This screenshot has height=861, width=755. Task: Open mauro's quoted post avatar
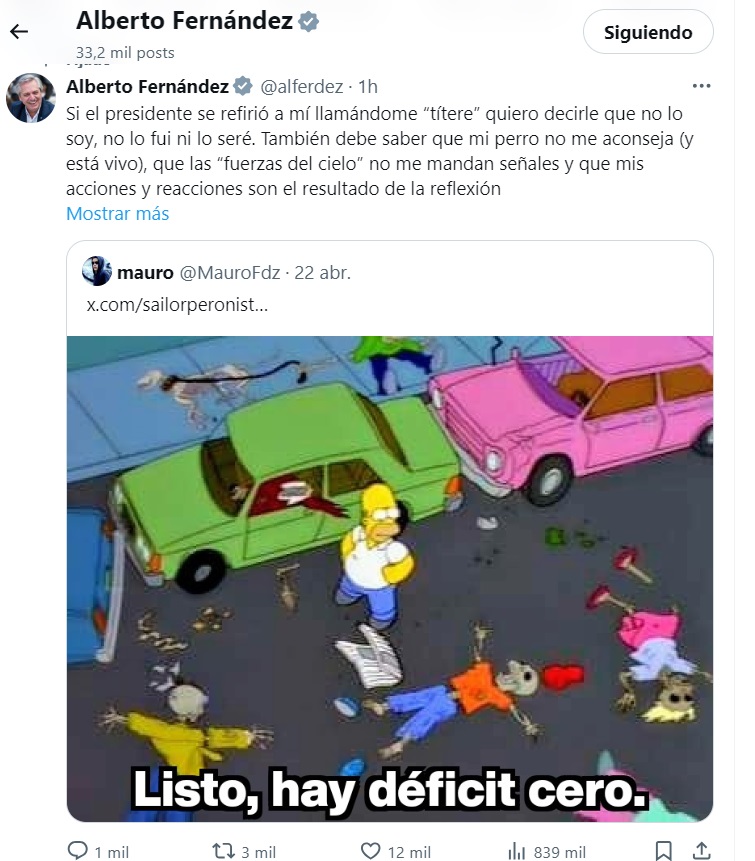point(97,271)
